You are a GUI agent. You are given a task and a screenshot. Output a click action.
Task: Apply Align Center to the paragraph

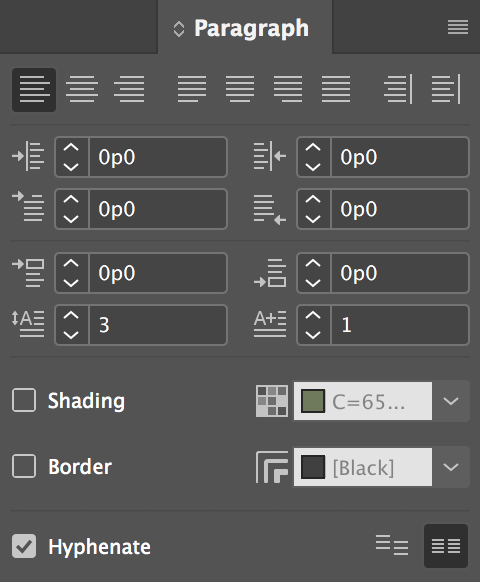pos(82,89)
